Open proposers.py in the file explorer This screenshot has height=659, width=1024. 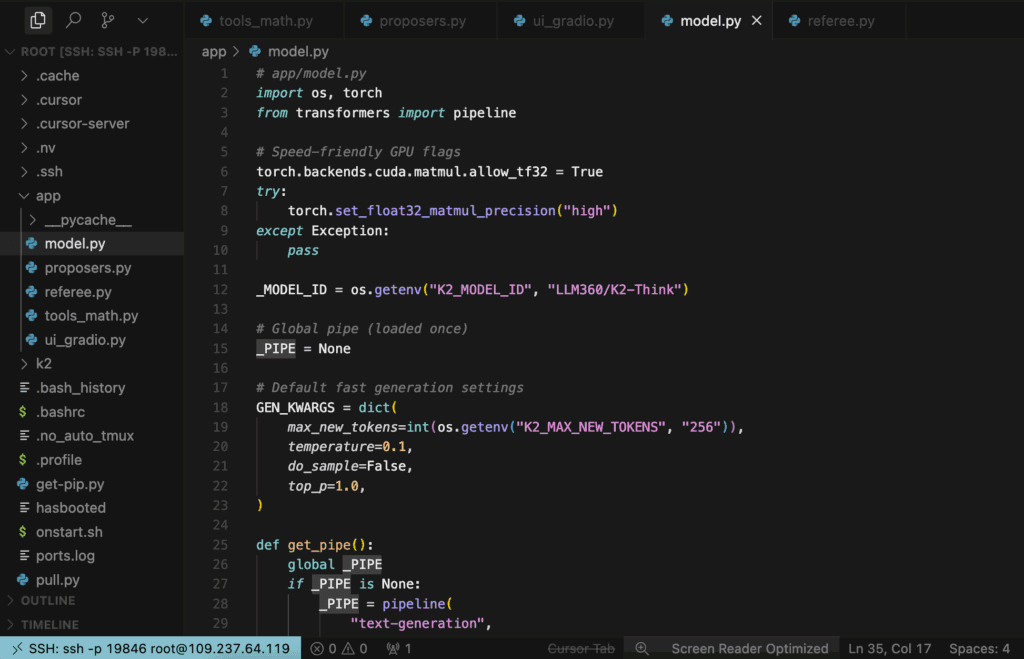pos(88,268)
